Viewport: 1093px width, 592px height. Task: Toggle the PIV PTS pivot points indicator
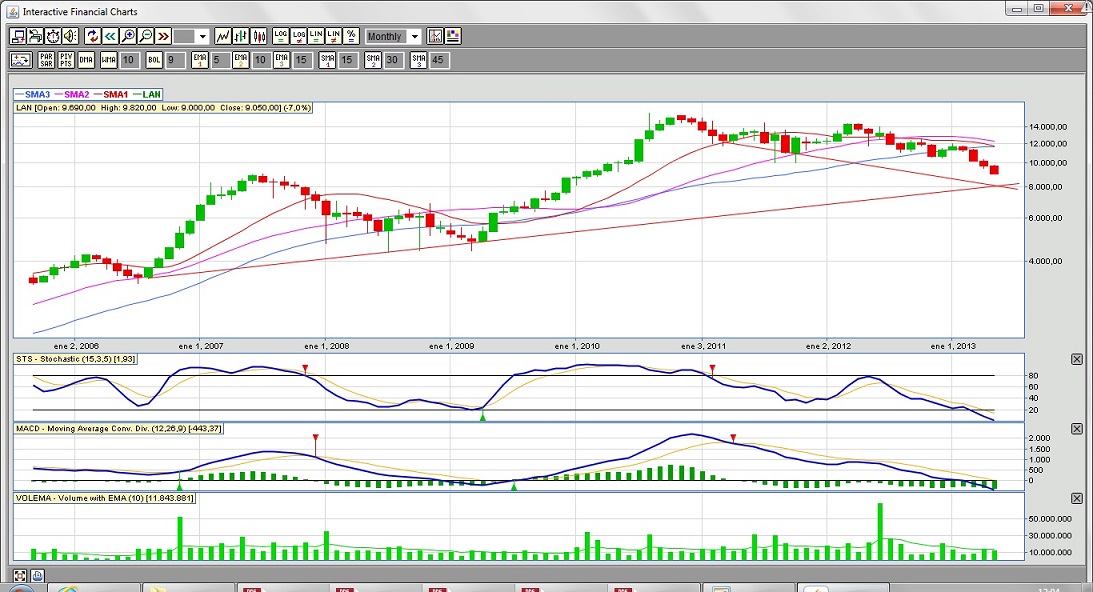66,60
